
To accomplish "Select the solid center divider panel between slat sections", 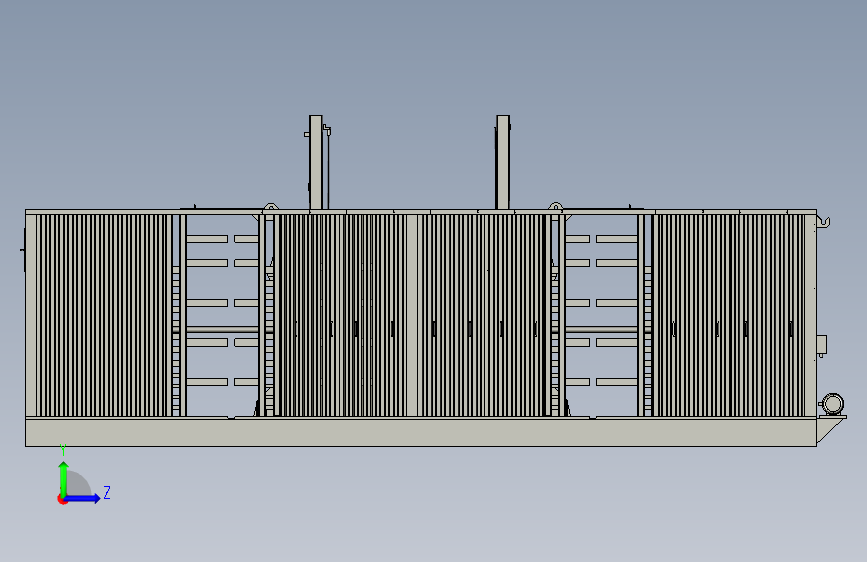I will pyautogui.click(x=412, y=315).
